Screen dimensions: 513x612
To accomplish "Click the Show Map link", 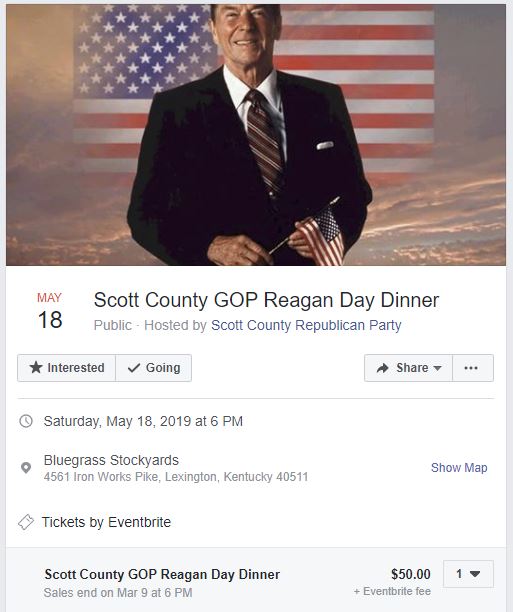I will click(x=459, y=468).
